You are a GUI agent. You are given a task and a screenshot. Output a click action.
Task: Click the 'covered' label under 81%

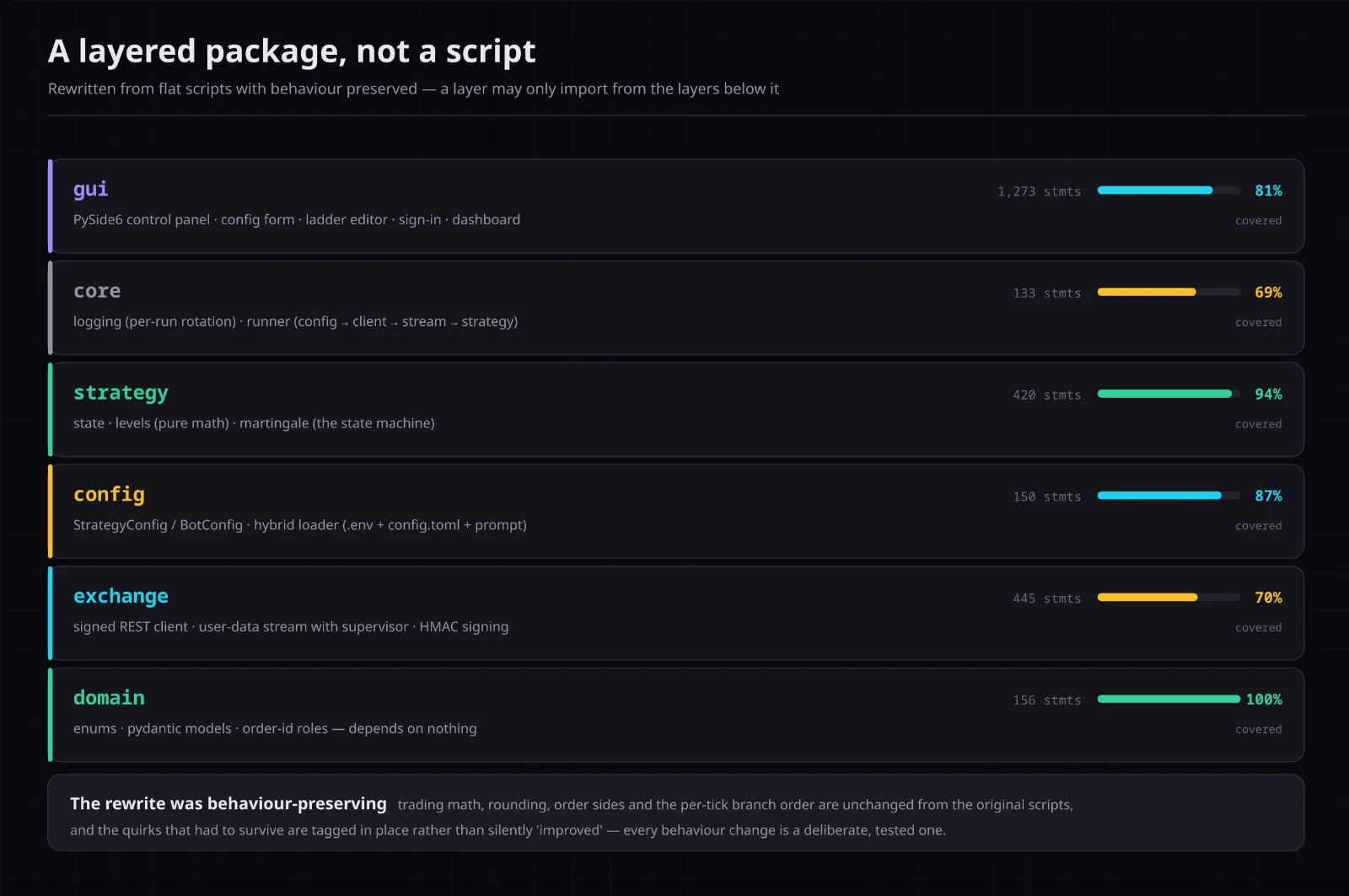click(x=1258, y=221)
